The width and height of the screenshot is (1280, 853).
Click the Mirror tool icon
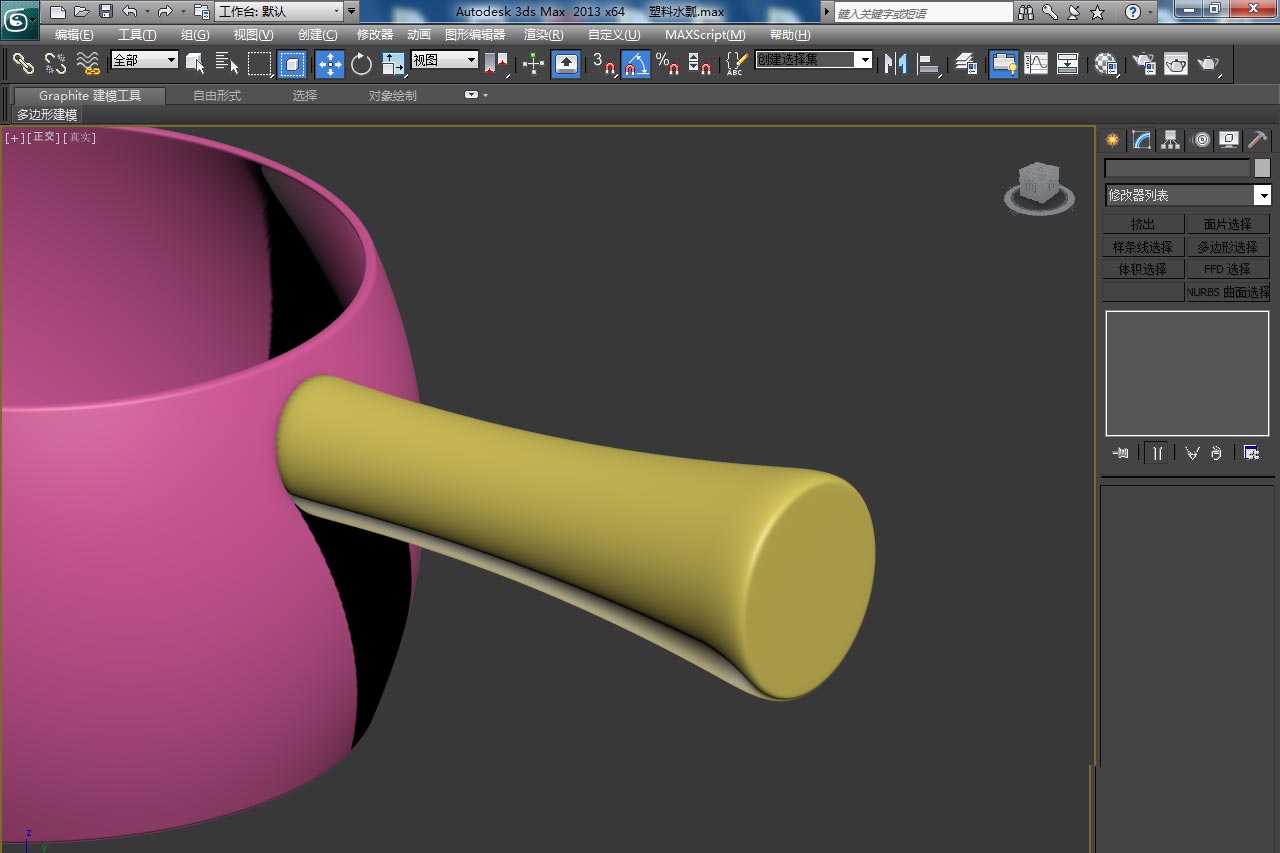[x=896, y=65]
